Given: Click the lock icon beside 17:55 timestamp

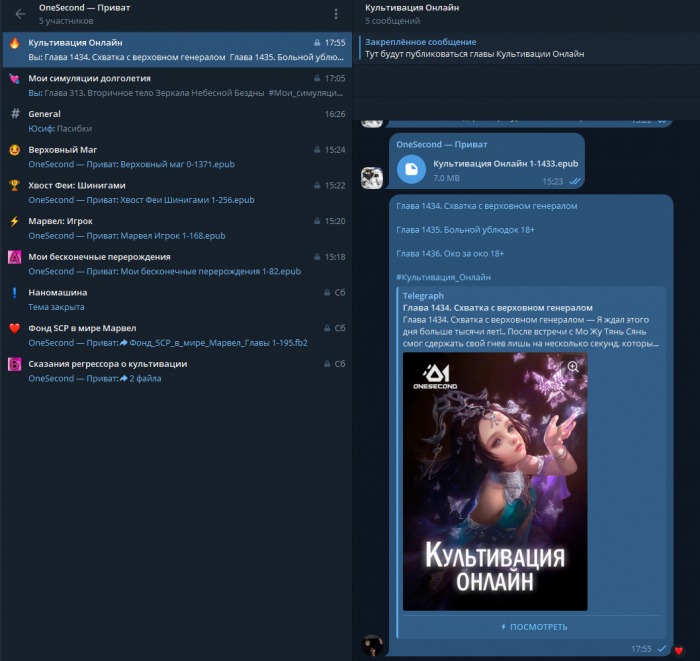Looking at the screenshot, I should click(317, 43).
